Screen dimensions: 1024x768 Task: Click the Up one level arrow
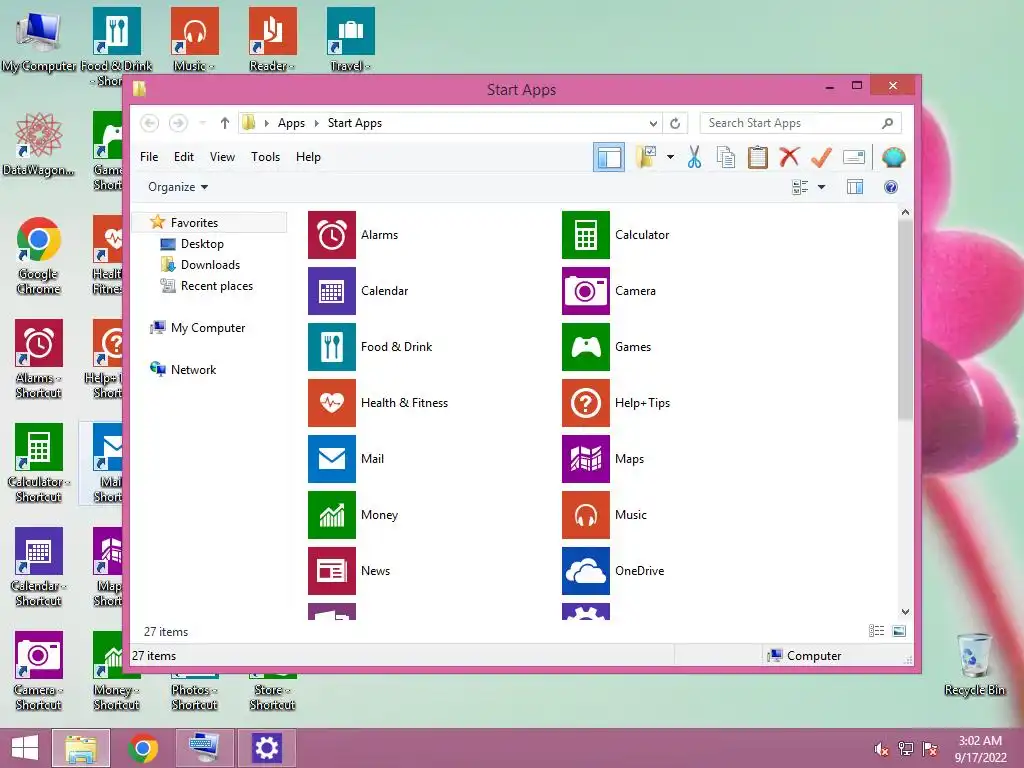coord(225,123)
